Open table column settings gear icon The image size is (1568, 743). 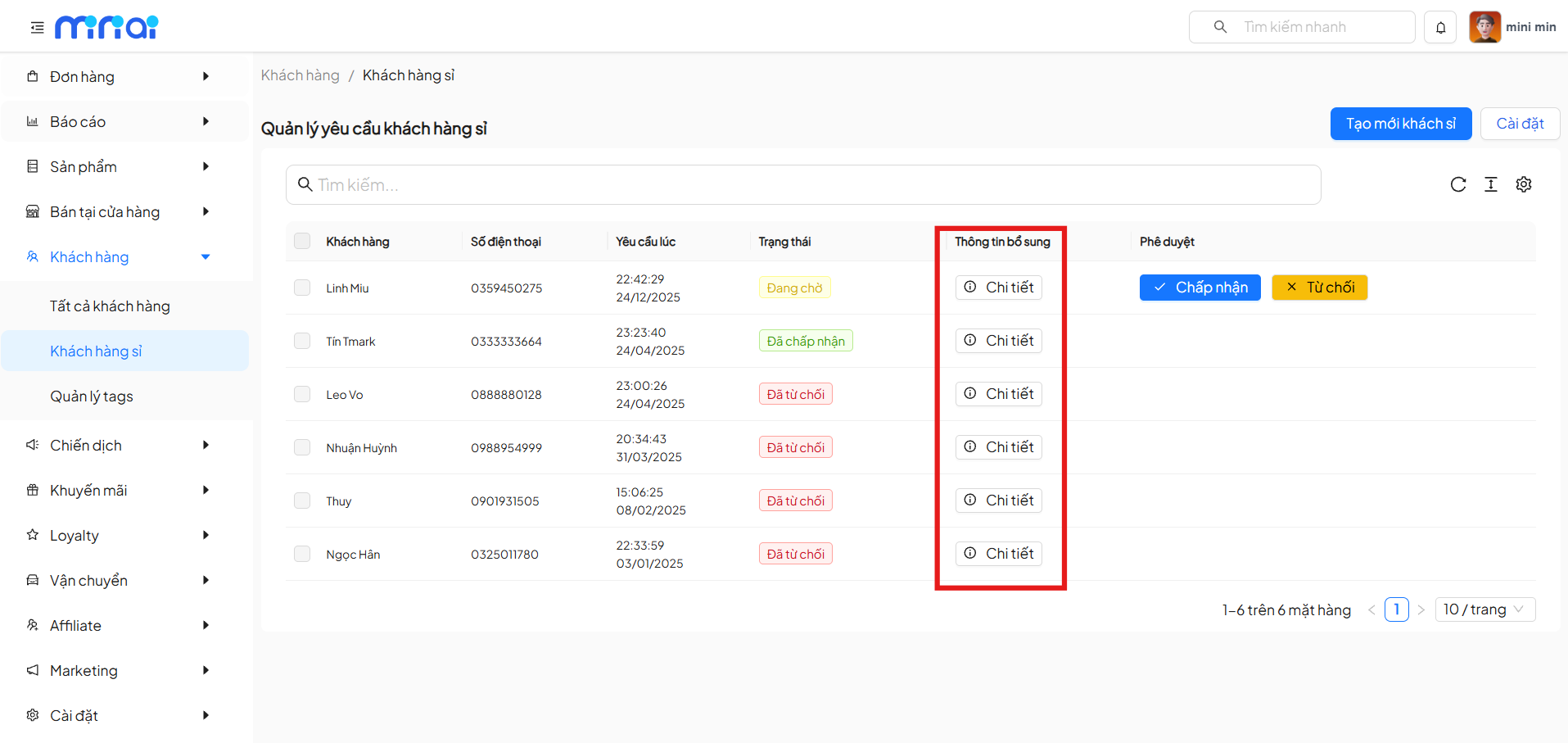pyautogui.click(x=1523, y=184)
